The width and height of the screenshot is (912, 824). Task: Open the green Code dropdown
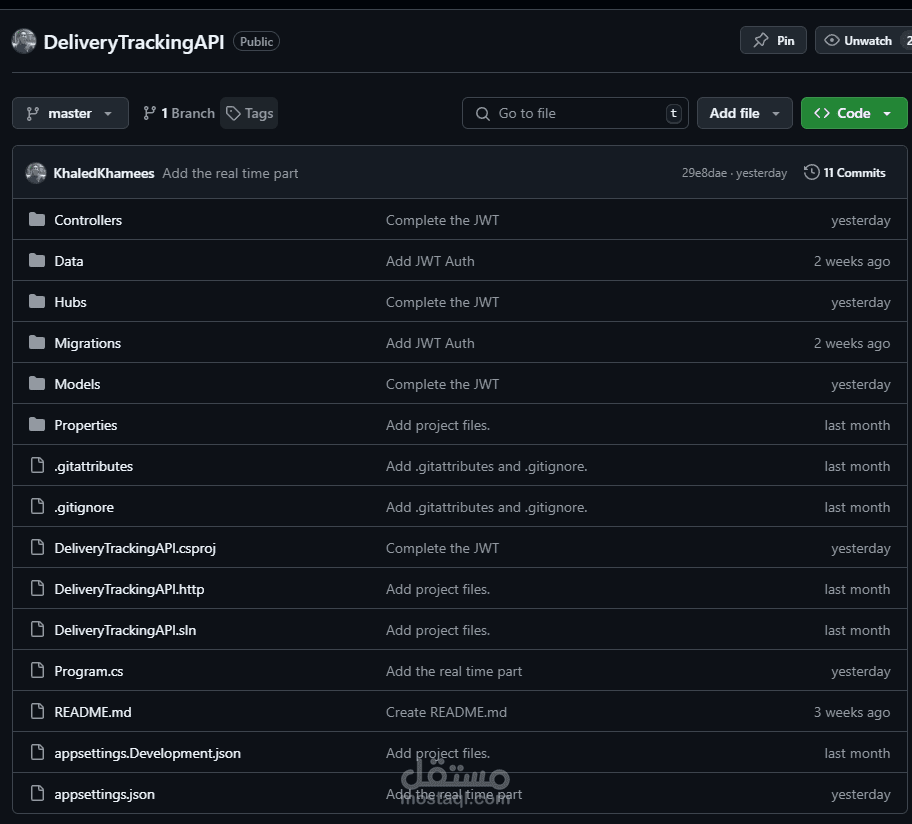[854, 113]
